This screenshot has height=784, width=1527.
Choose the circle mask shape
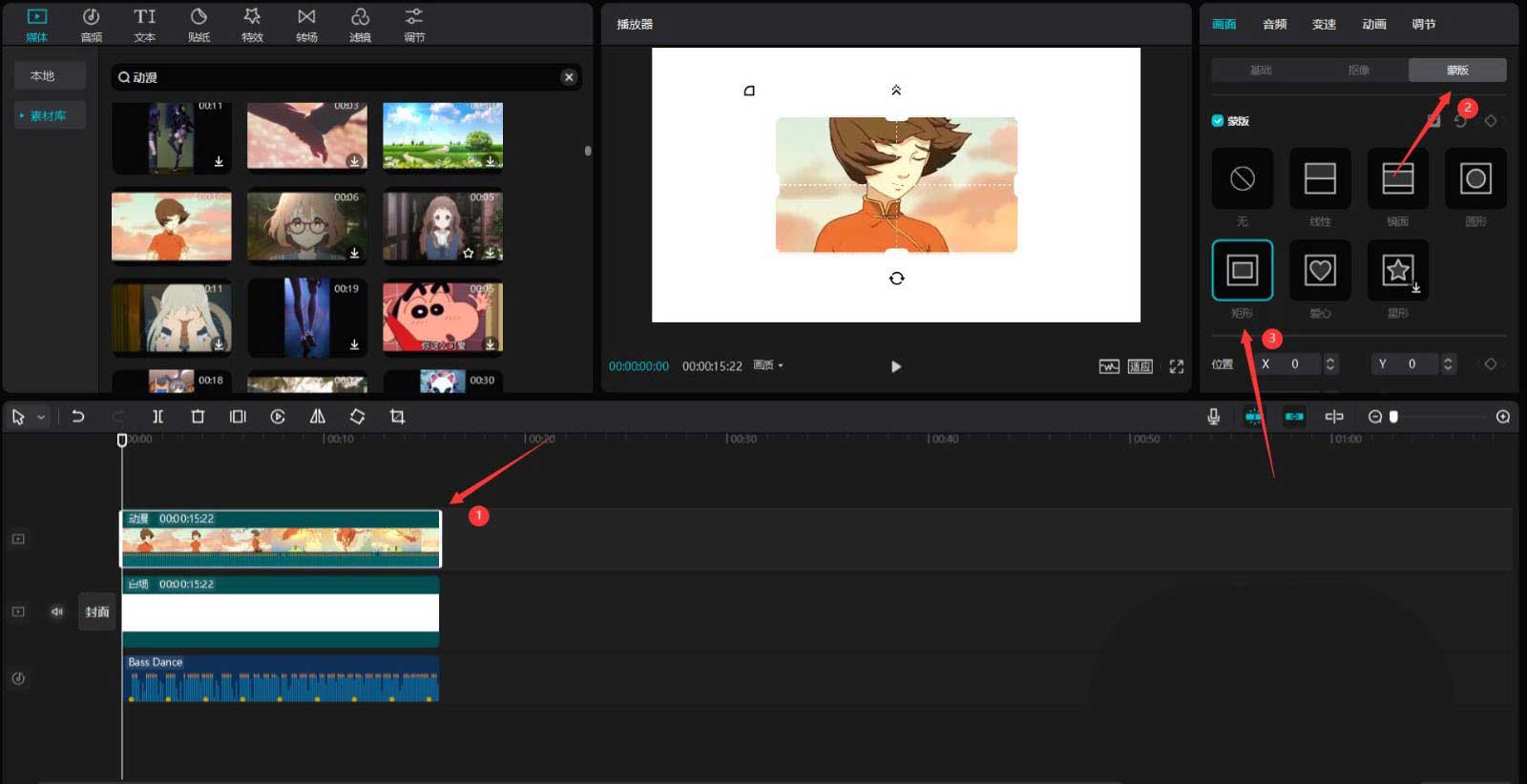pos(1475,178)
